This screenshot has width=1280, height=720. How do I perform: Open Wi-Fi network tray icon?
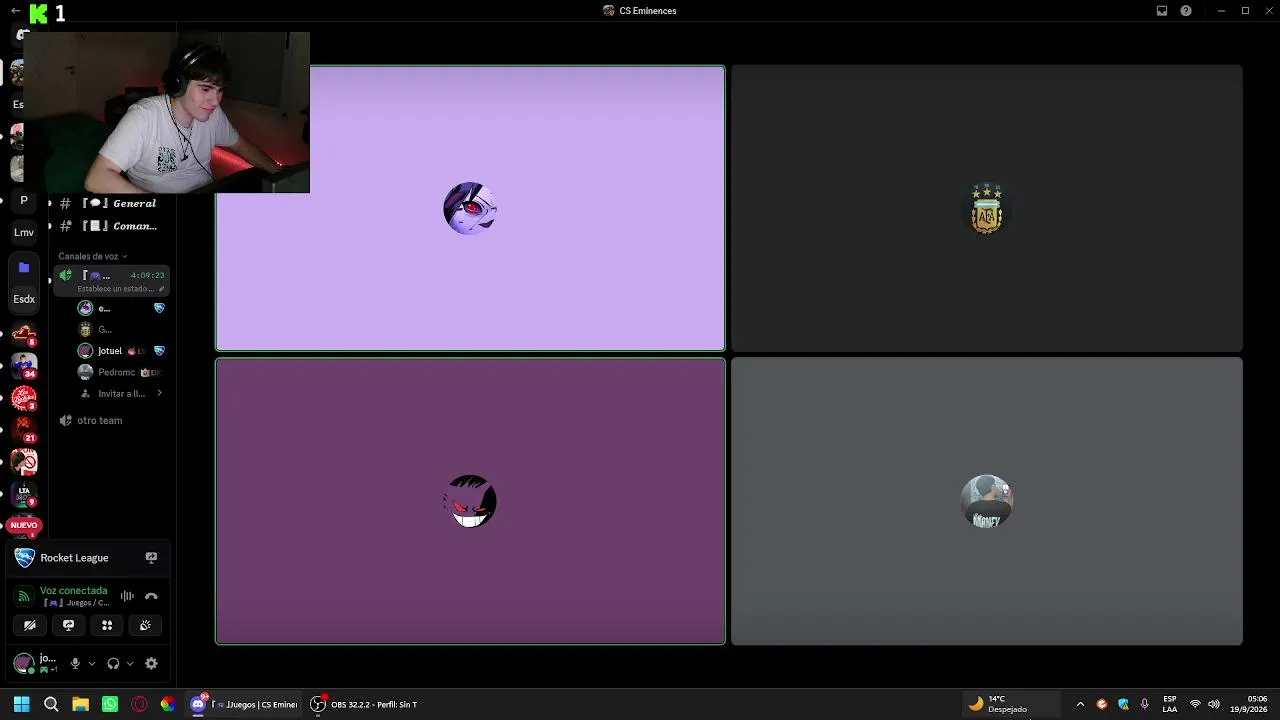pos(1195,704)
